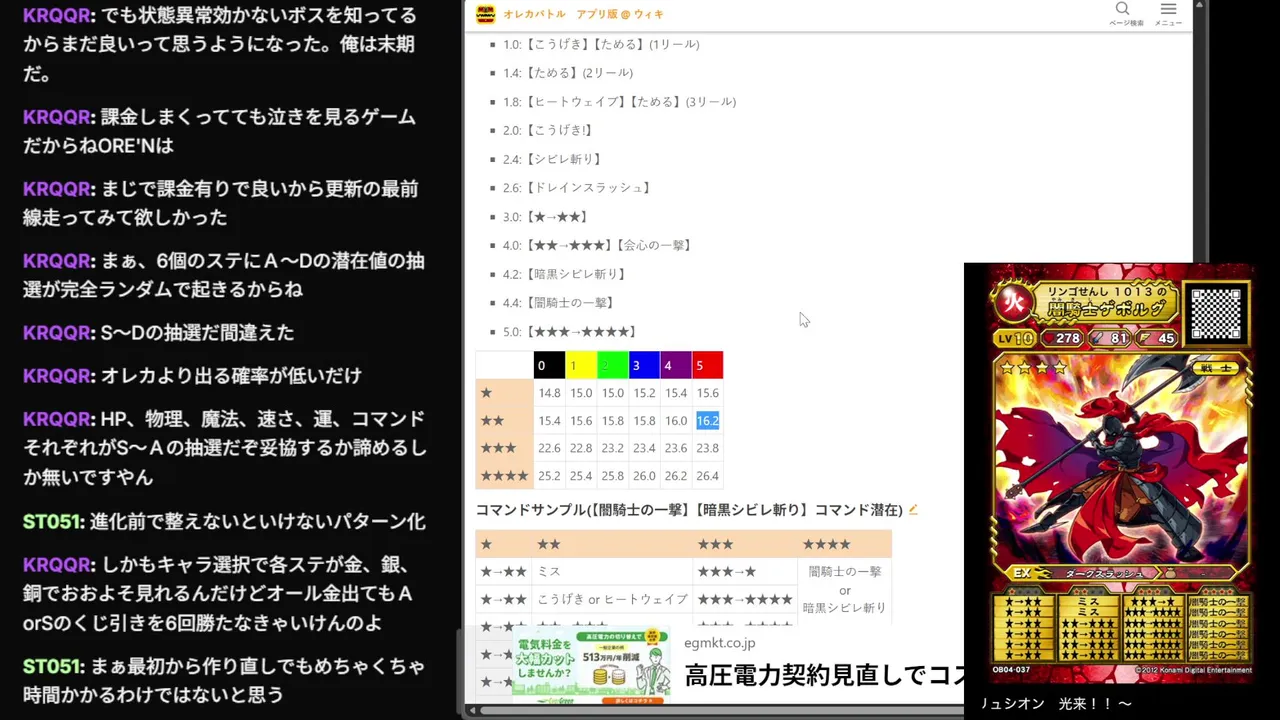Click the 4.2:【暗黒シビレ斬り】 list item

565,274
